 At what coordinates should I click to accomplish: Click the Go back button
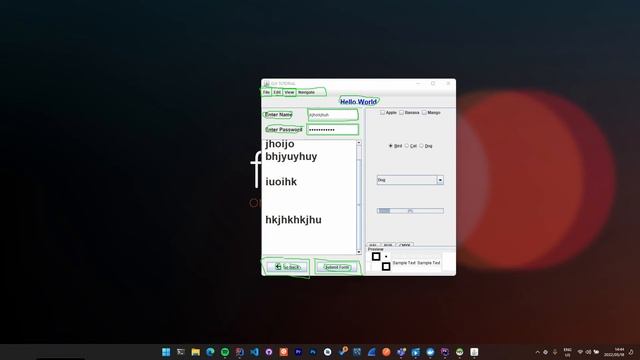point(287,267)
